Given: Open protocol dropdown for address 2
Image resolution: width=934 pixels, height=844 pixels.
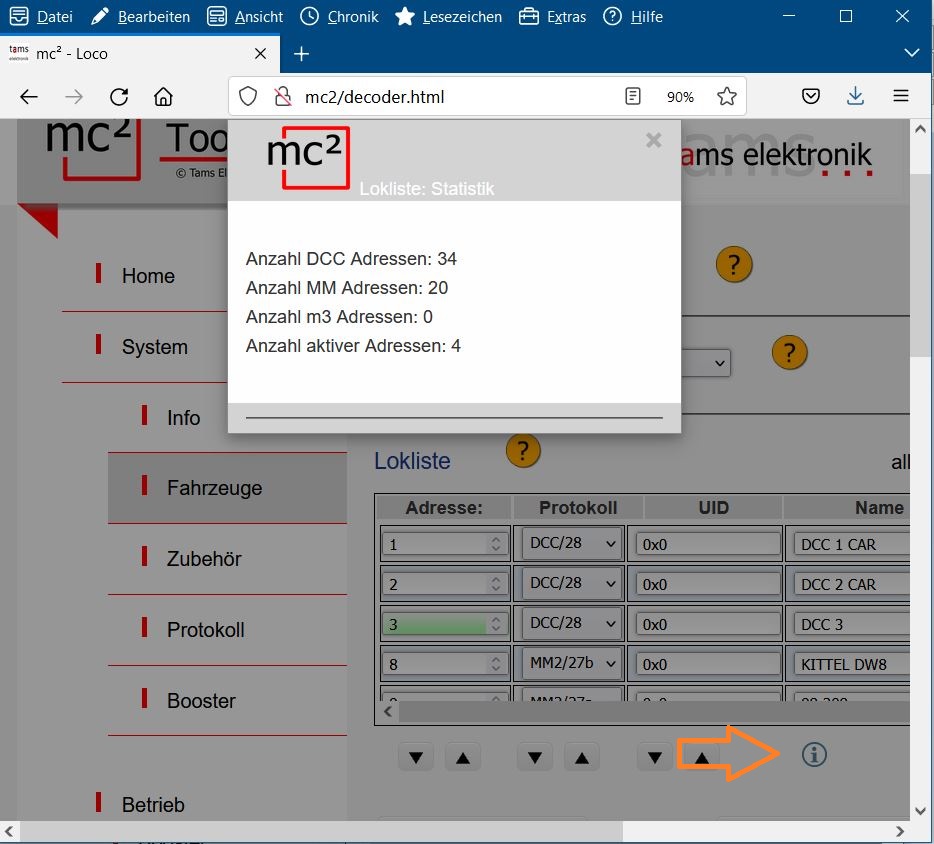Looking at the screenshot, I should click(x=571, y=583).
